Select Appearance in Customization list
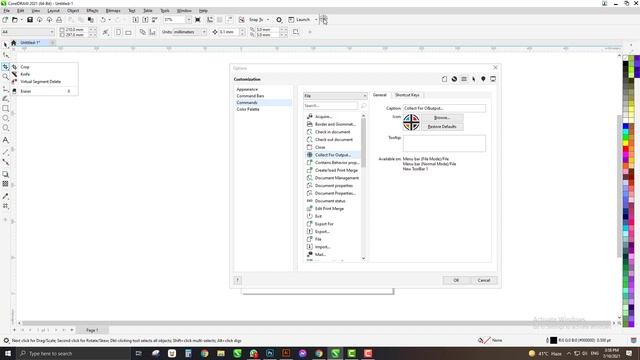The height and width of the screenshot is (360, 640). click(247, 89)
